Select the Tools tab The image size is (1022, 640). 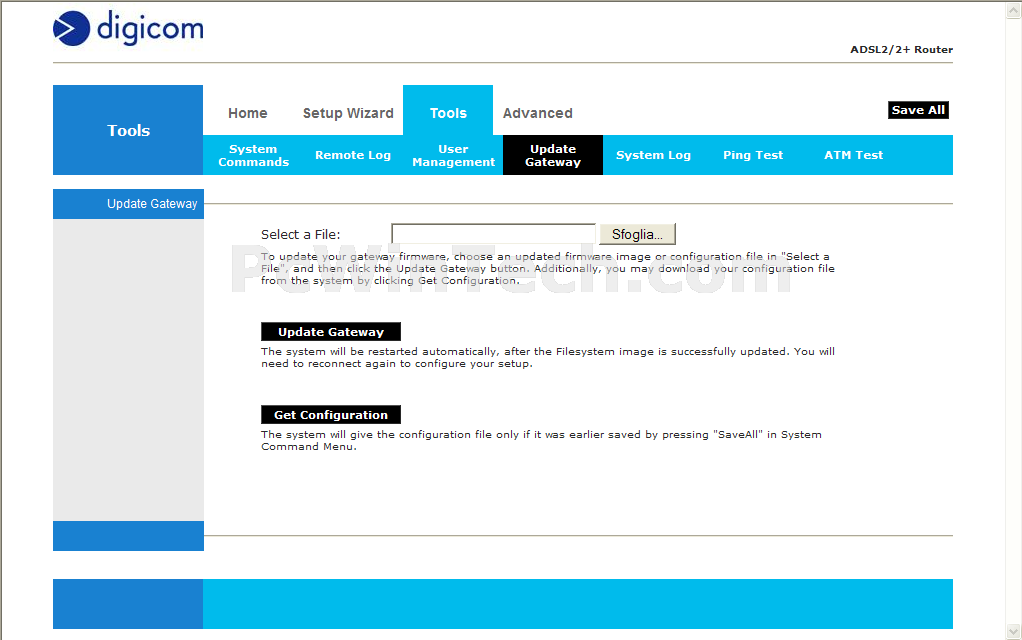point(448,113)
